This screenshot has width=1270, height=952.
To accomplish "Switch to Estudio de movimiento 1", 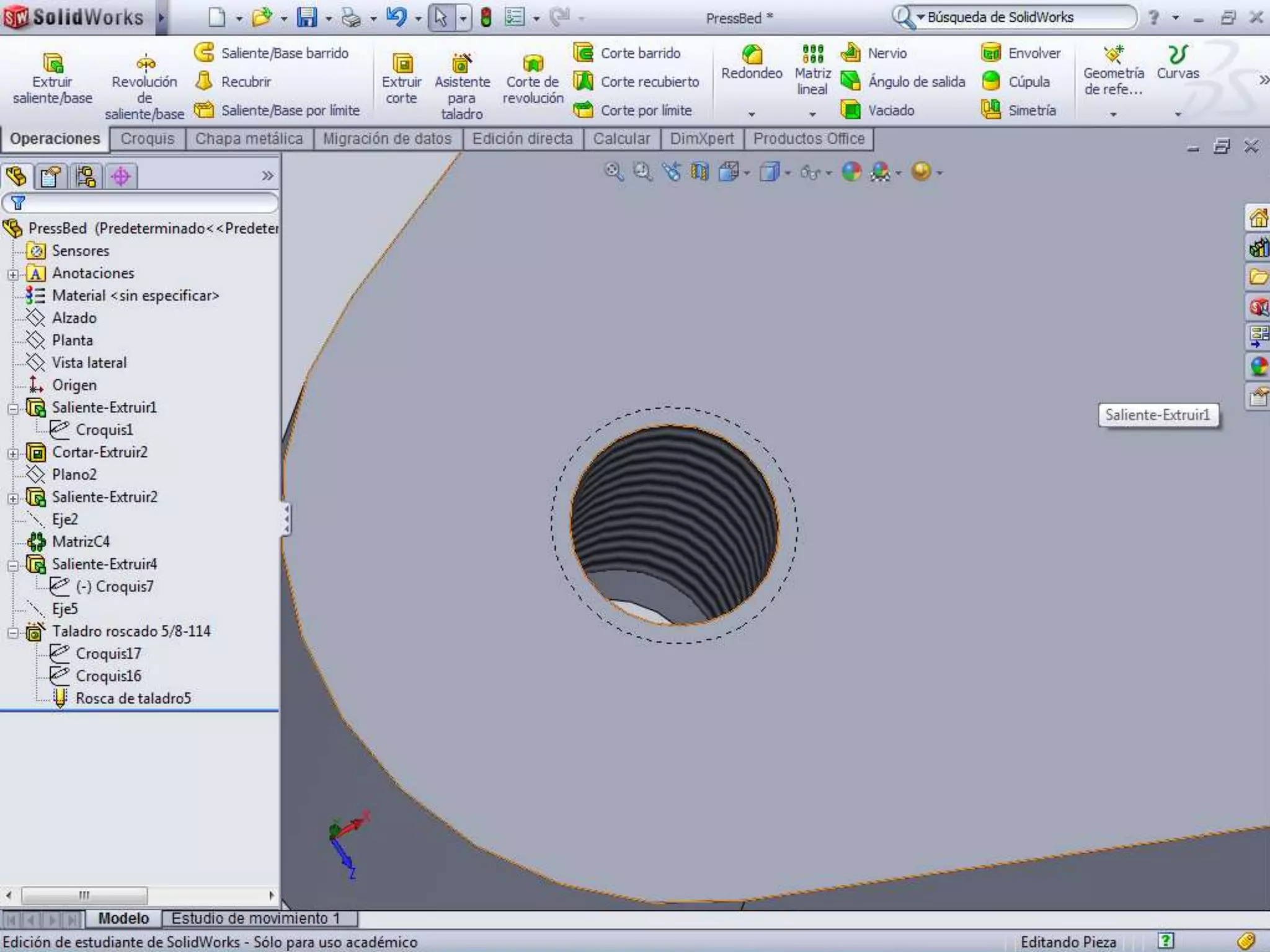I will pyautogui.click(x=255, y=918).
